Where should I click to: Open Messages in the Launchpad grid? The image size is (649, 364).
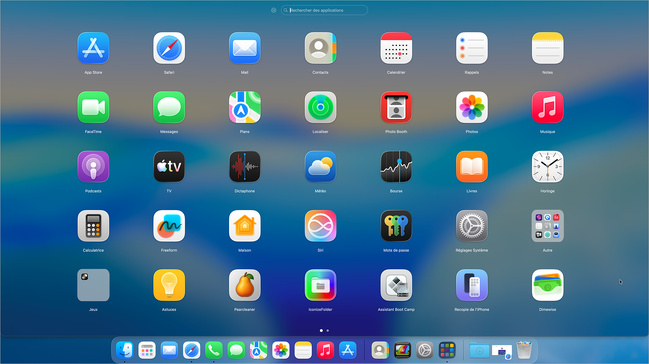coord(169,107)
